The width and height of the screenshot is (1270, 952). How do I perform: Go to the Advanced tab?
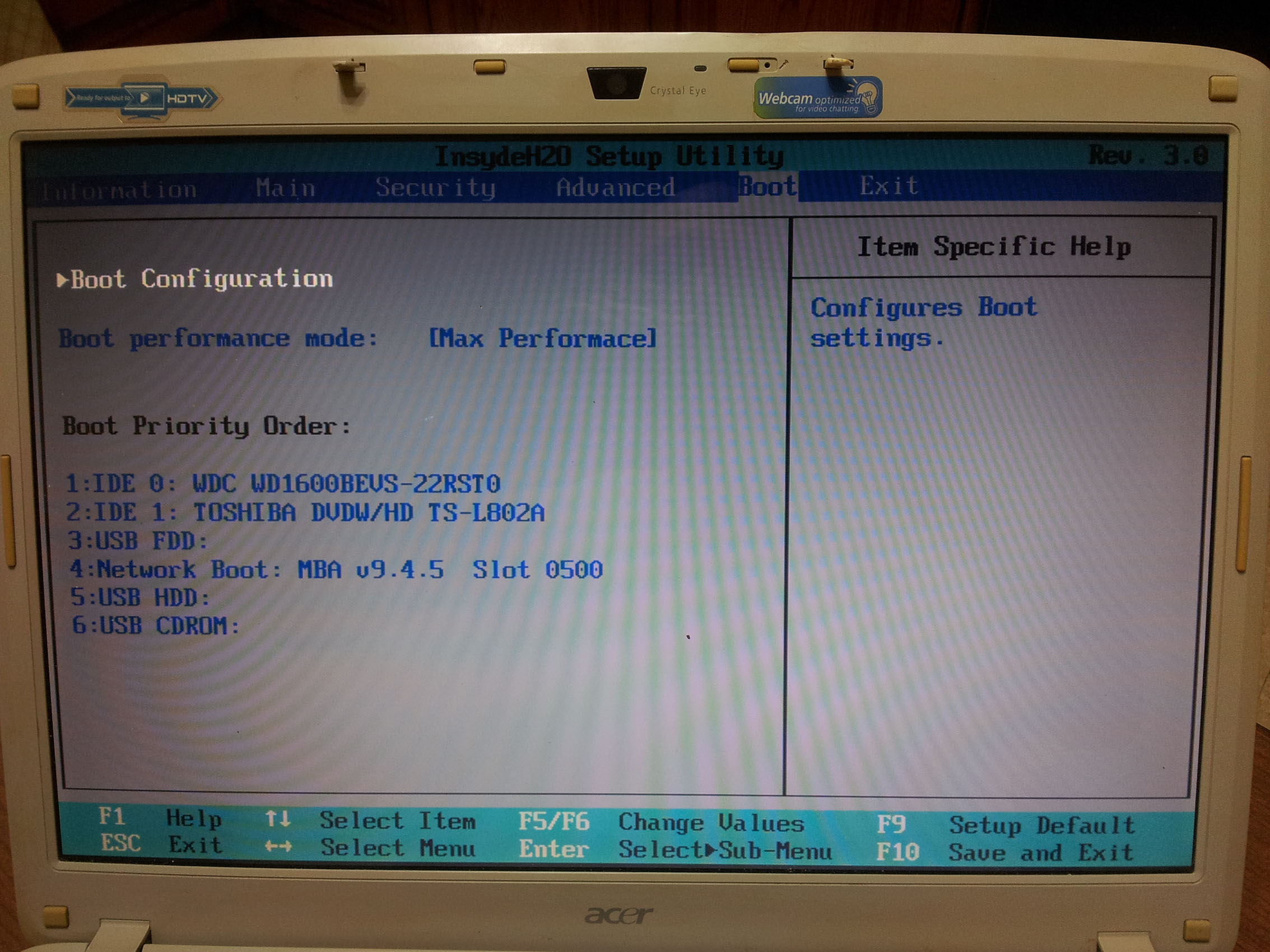point(616,188)
